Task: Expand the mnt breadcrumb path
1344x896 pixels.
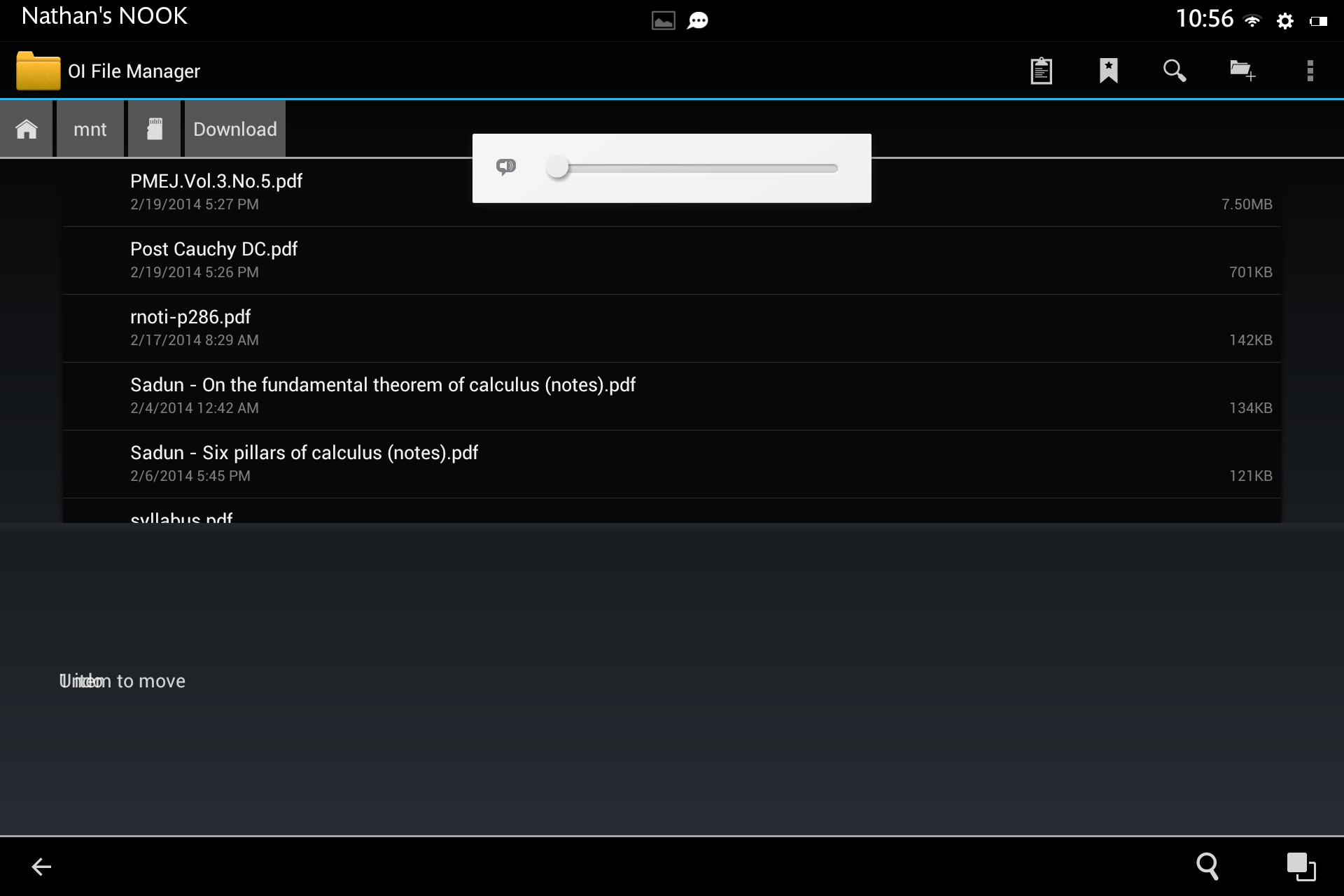Action: coord(89,128)
